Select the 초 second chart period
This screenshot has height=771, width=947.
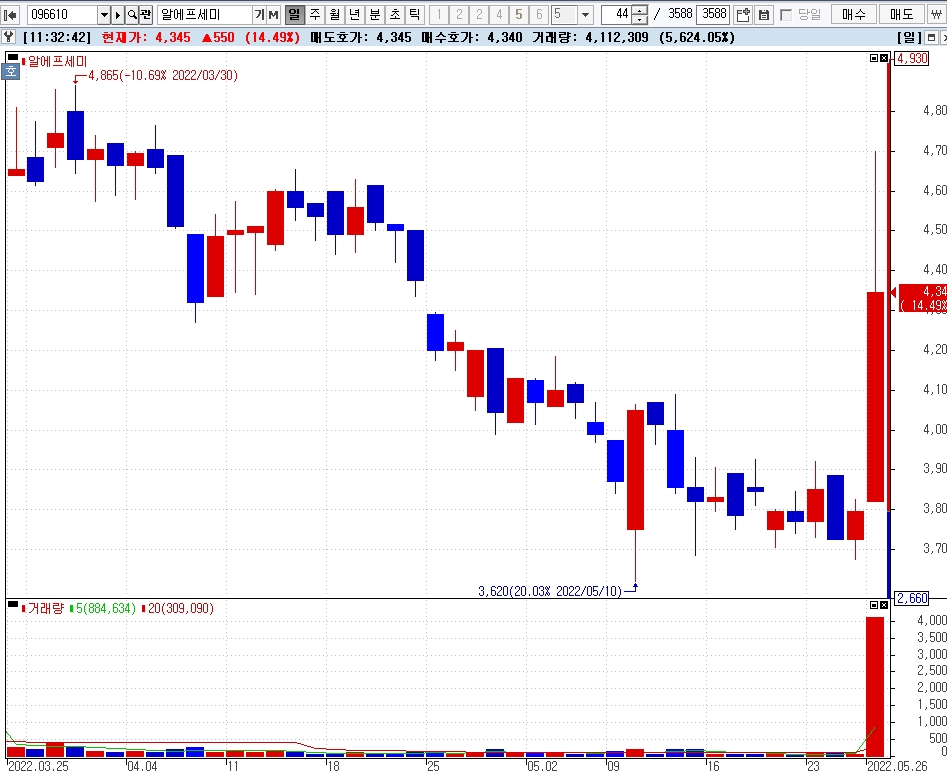pyautogui.click(x=394, y=14)
